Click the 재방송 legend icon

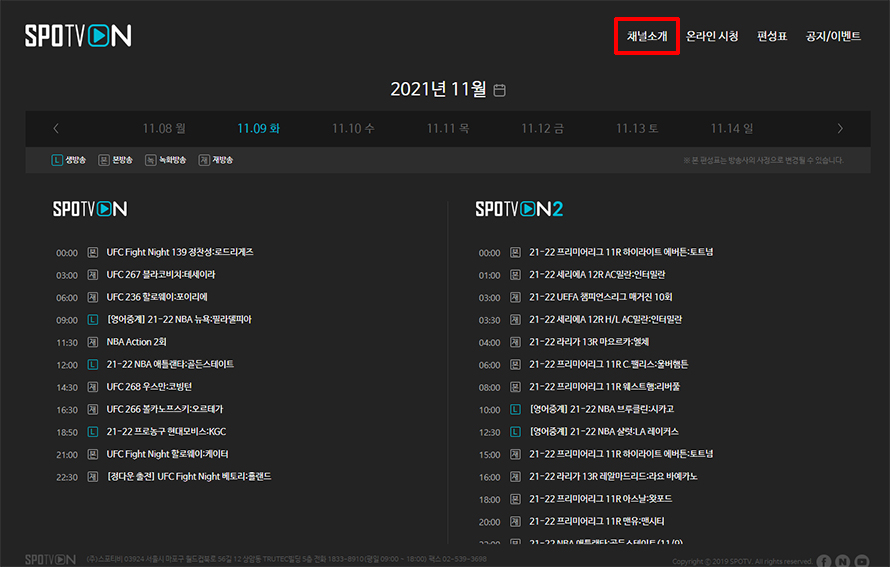(204, 160)
